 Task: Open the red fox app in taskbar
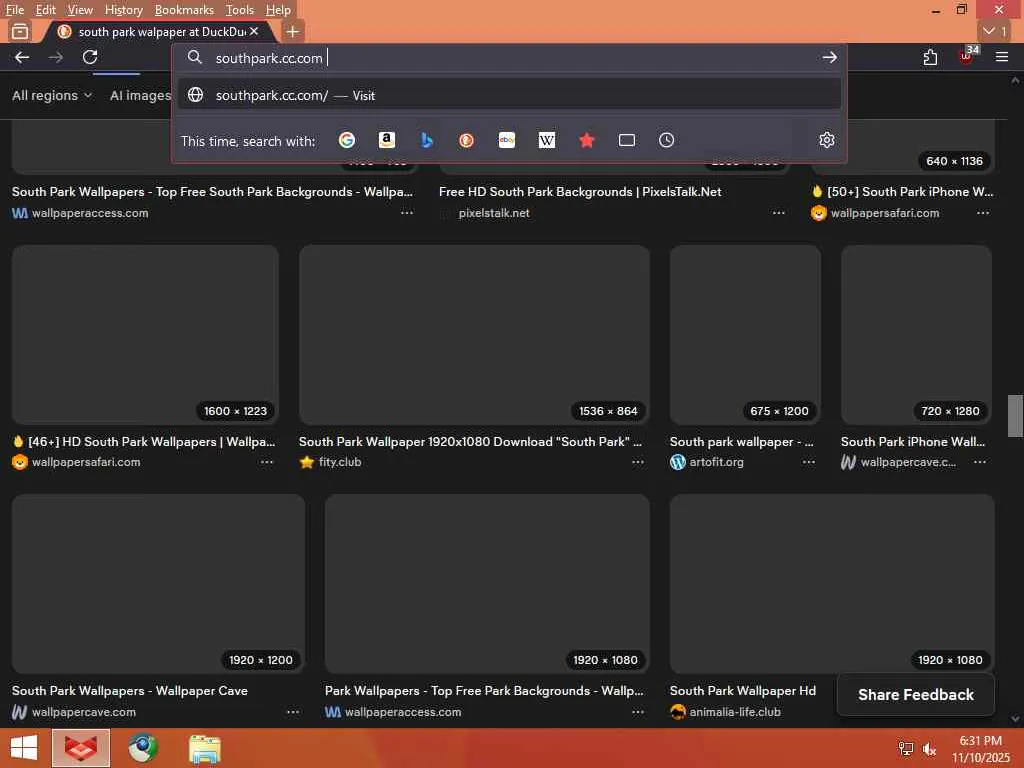(80, 748)
